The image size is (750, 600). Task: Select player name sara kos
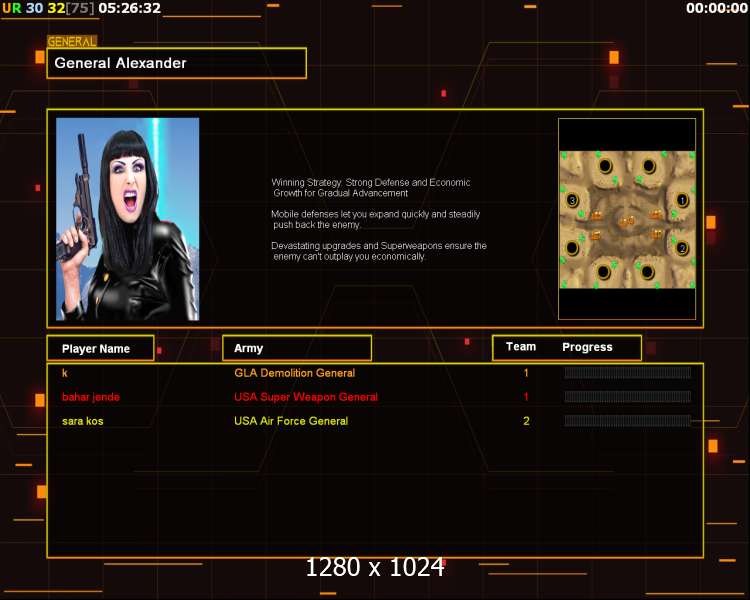point(83,421)
